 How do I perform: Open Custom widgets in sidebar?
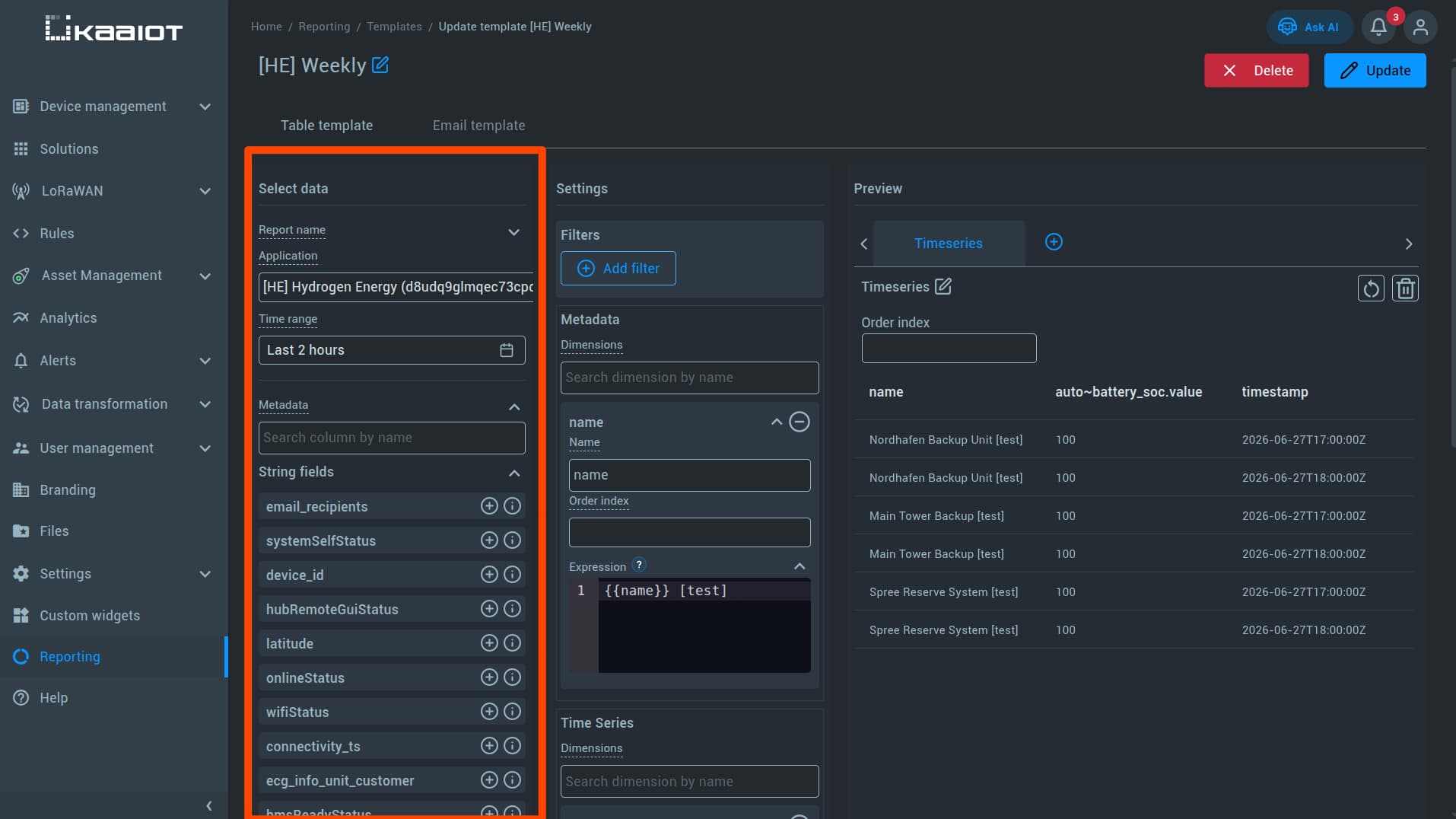coord(90,616)
